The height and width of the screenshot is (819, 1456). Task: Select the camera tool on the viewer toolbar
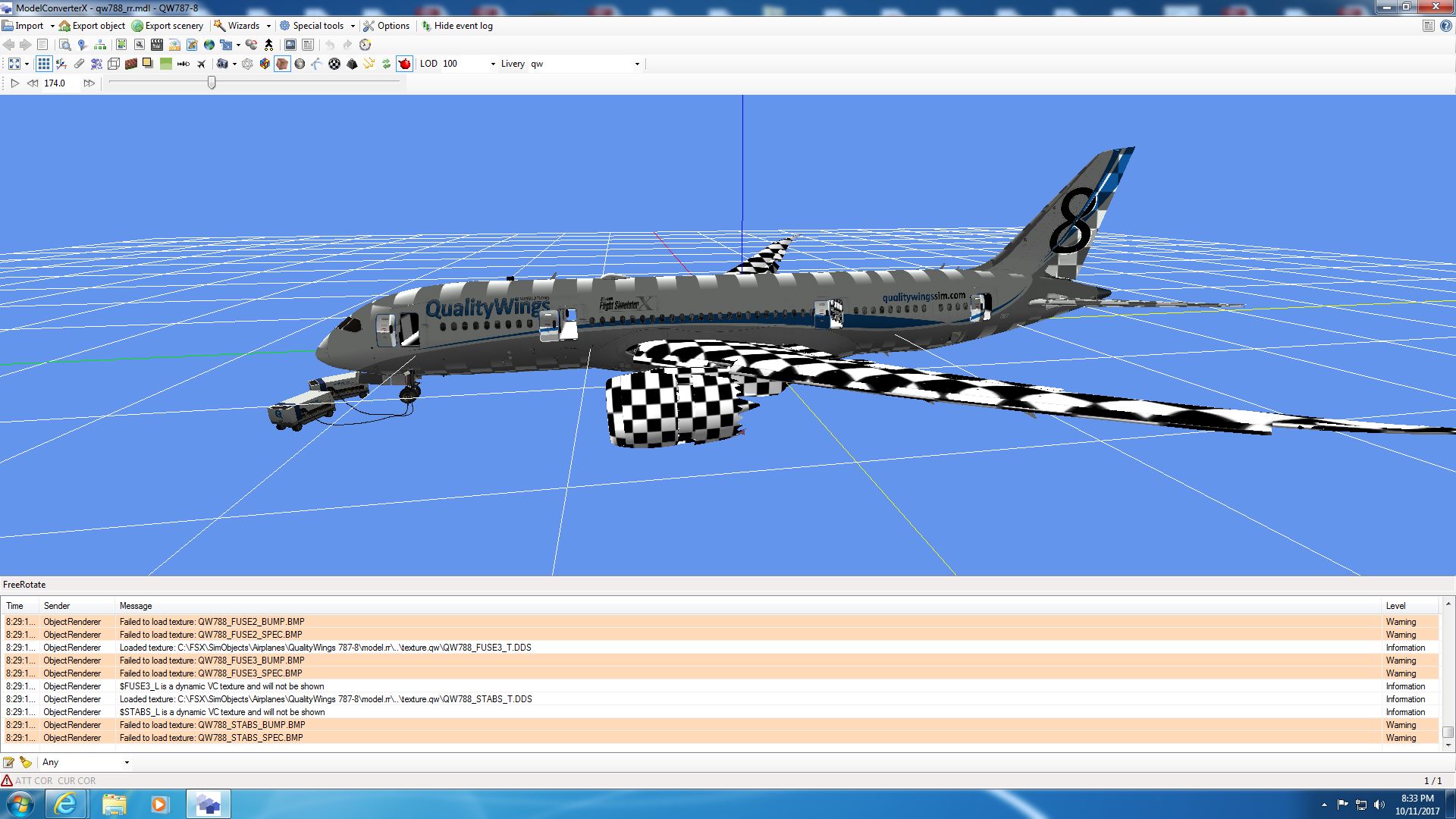pos(223,64)
